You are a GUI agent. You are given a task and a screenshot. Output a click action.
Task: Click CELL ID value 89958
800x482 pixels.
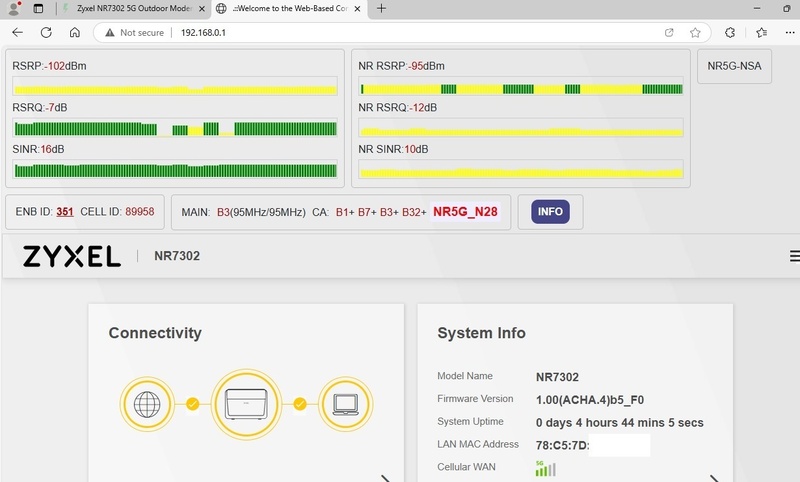click(x=140, y=212)
